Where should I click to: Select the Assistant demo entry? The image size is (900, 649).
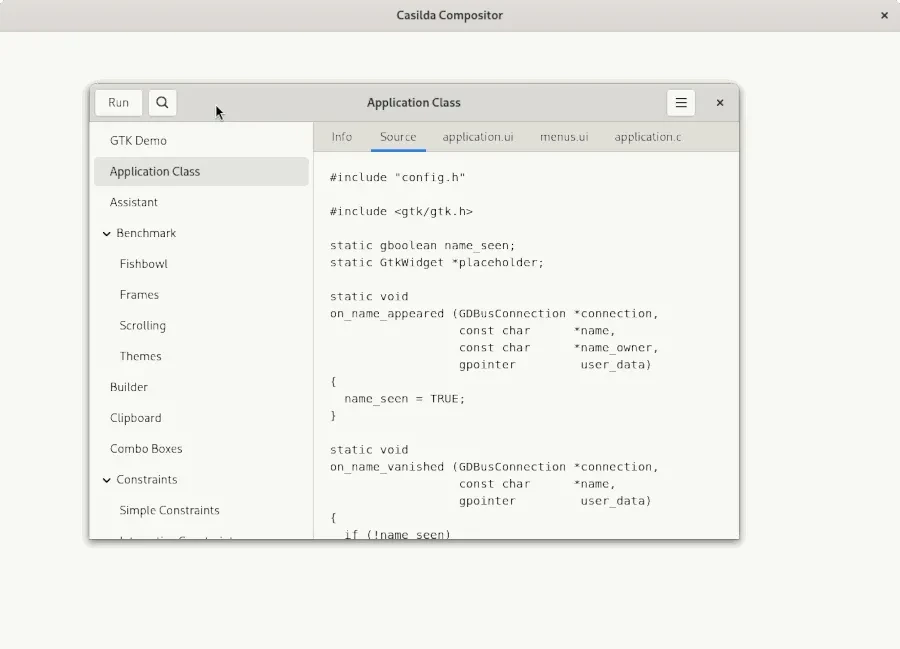[134, 202]
